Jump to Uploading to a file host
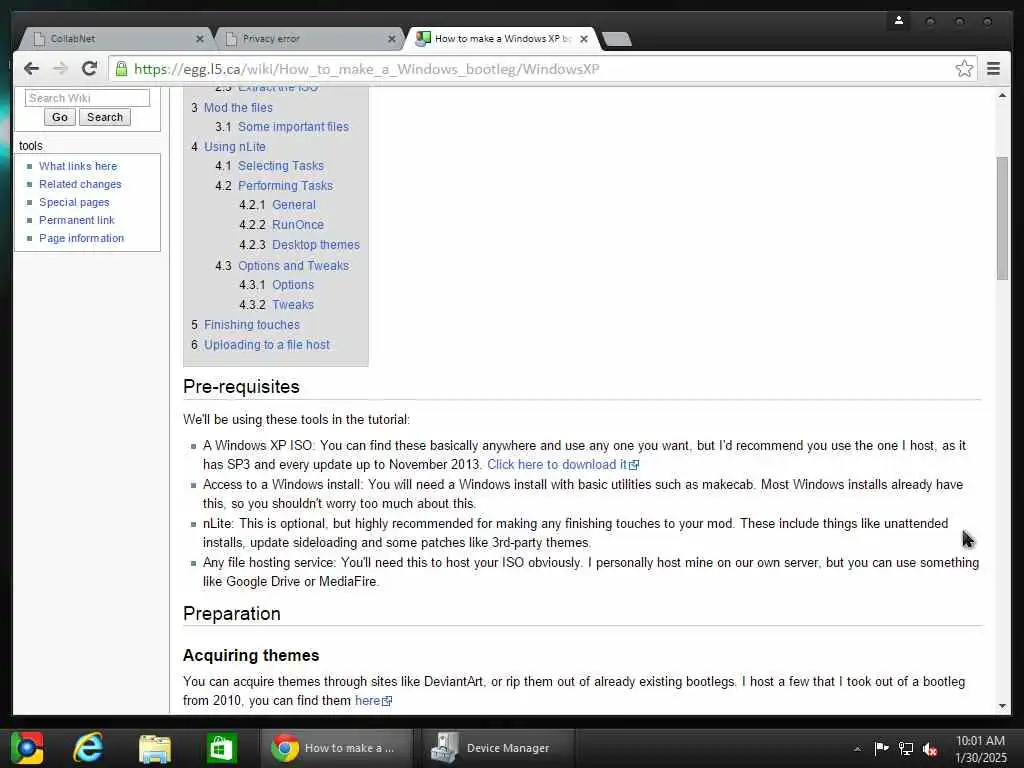 [267, 345]
